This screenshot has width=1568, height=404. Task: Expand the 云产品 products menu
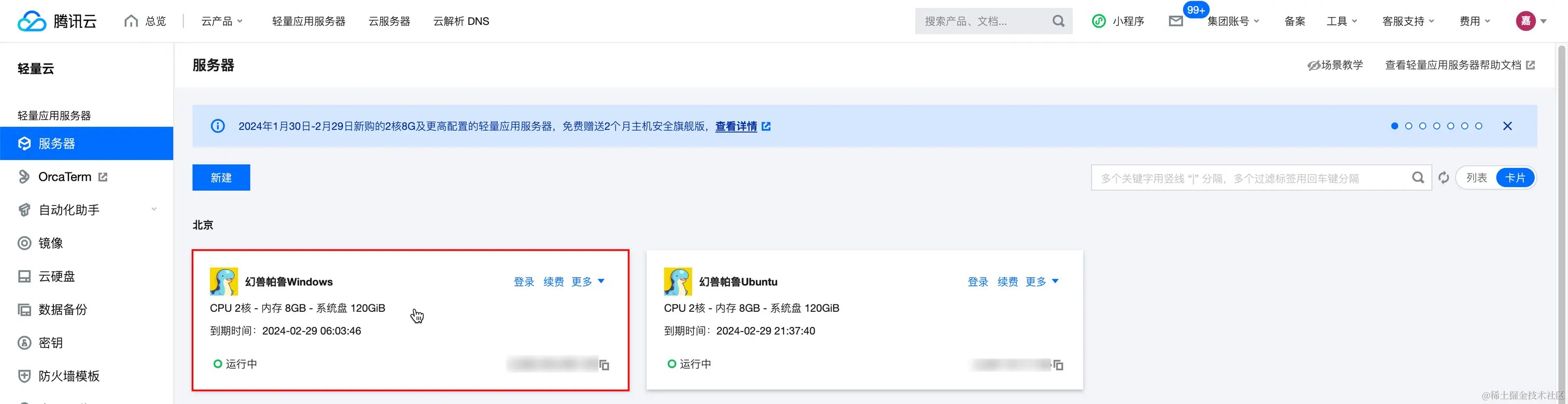point(222,21)
